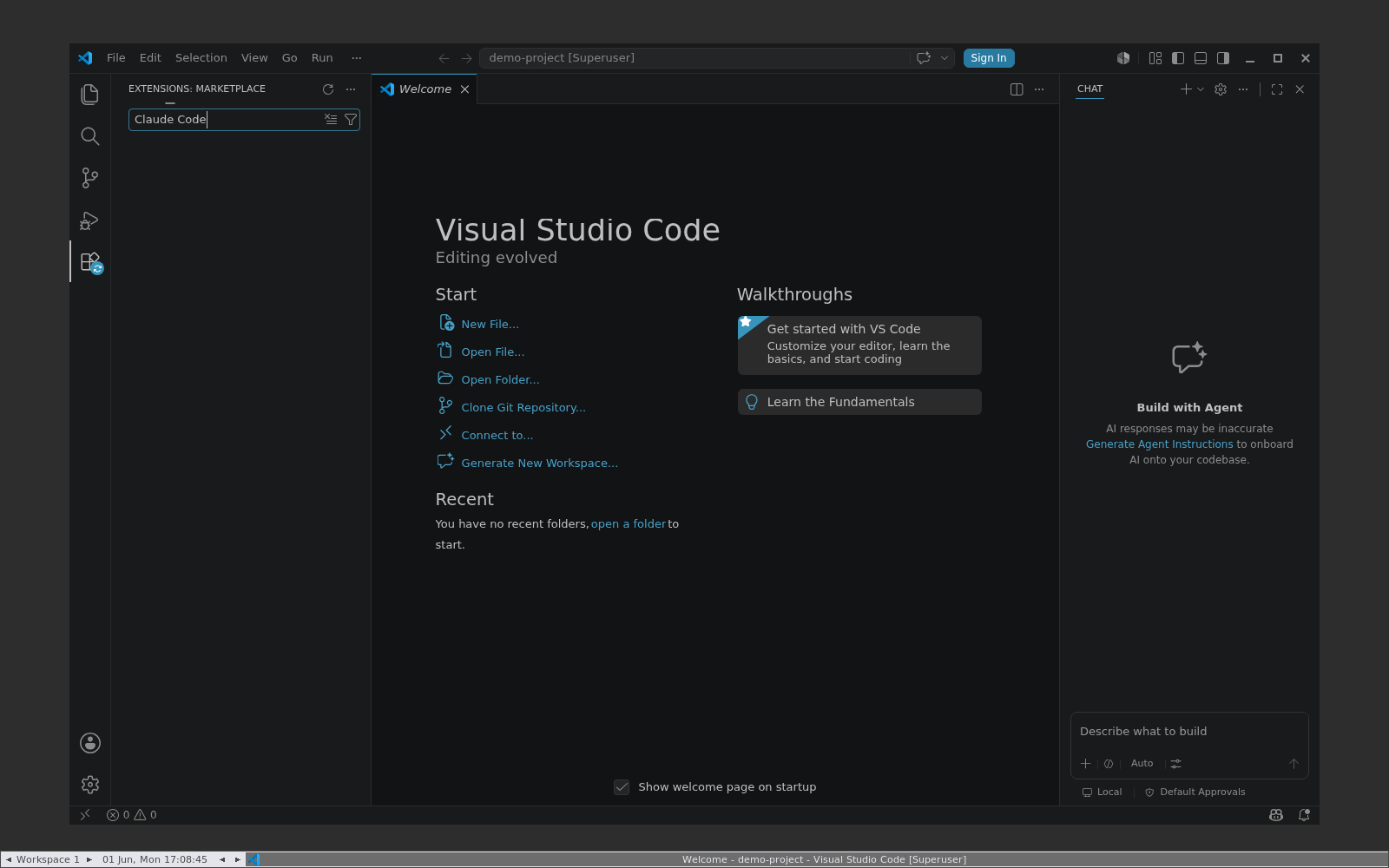Open chat settings gear

(1221, 89)
